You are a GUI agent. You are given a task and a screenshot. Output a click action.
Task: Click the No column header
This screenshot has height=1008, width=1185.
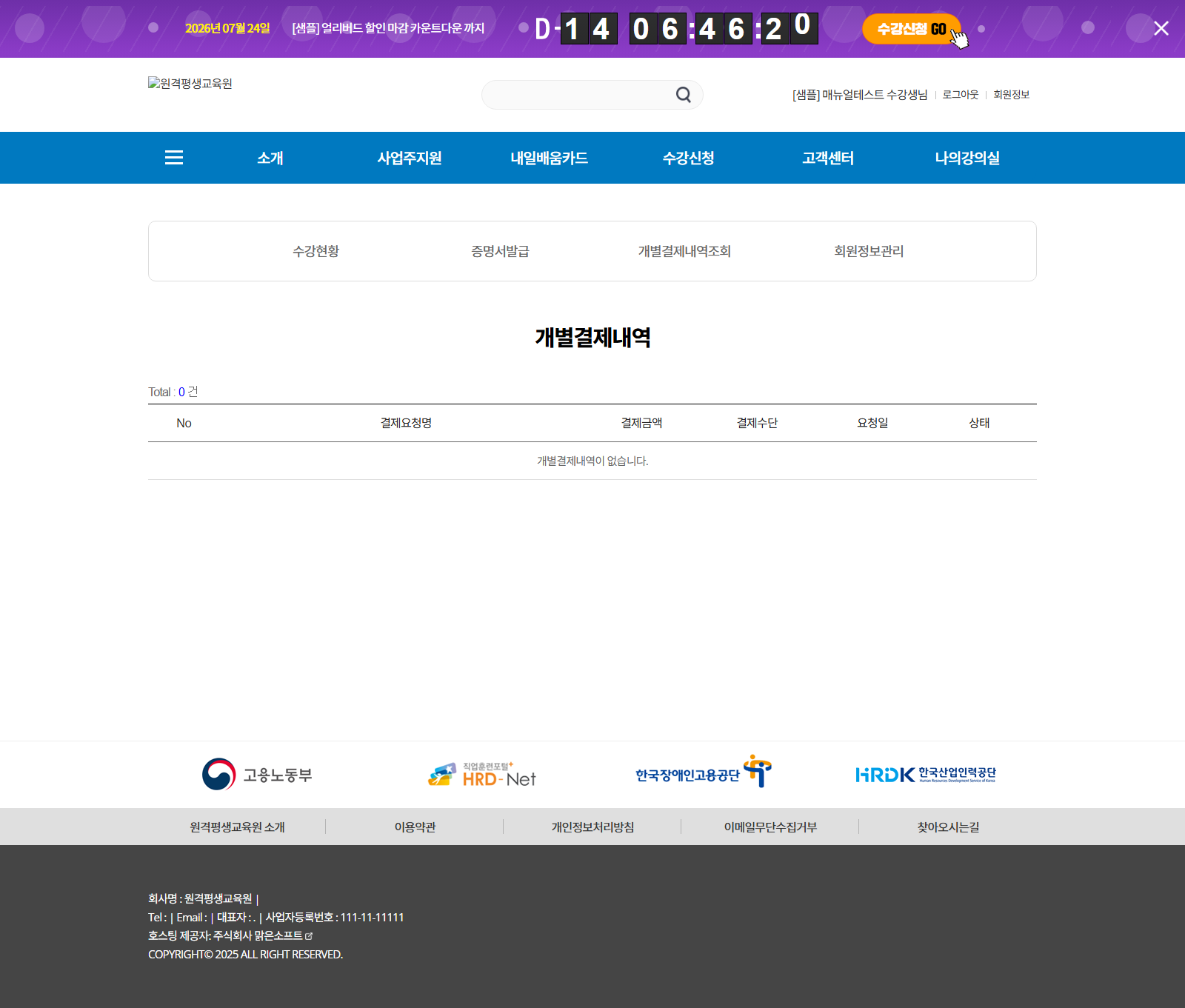point(184,423)
